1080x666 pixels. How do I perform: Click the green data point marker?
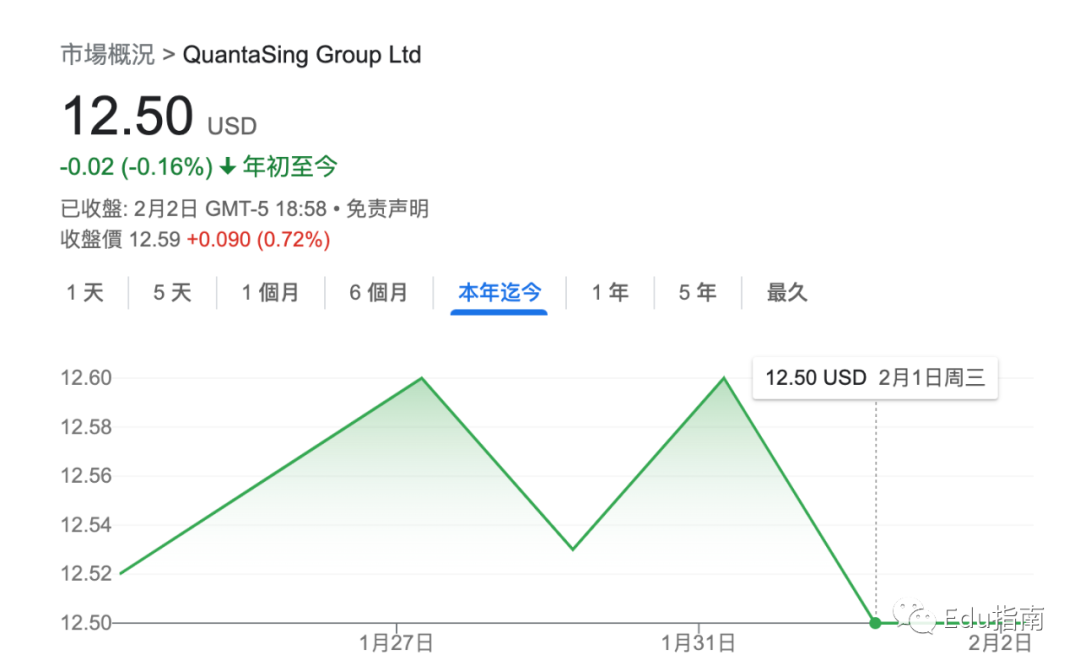(876, 623)
